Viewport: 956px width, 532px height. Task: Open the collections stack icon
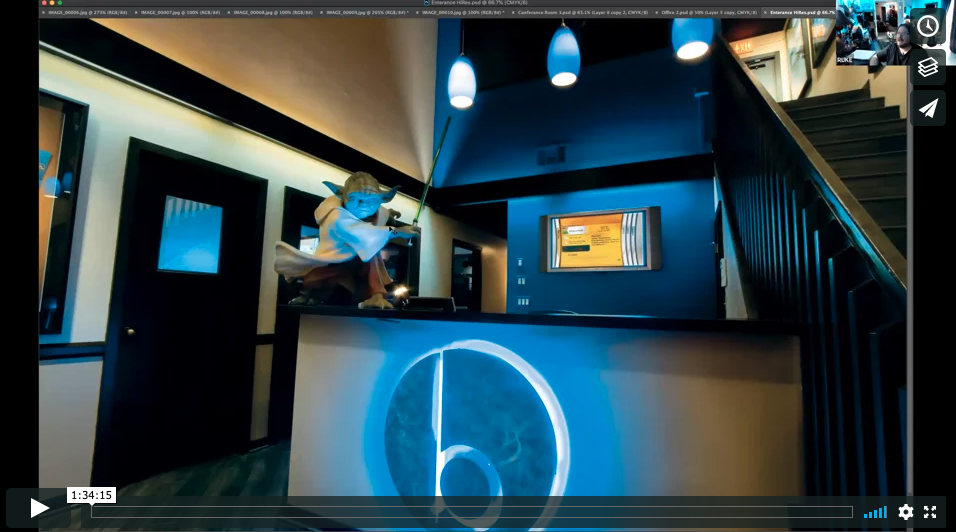(928, 67)
